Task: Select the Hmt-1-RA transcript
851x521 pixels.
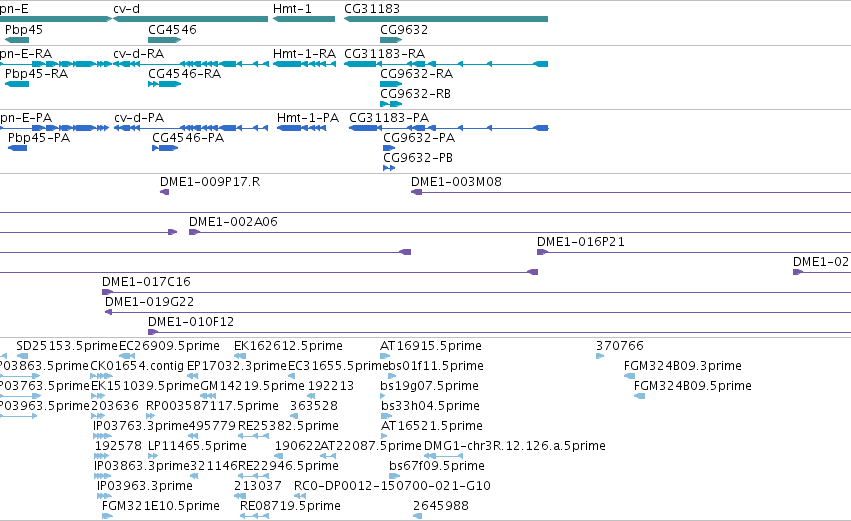Action: [304, 64]
